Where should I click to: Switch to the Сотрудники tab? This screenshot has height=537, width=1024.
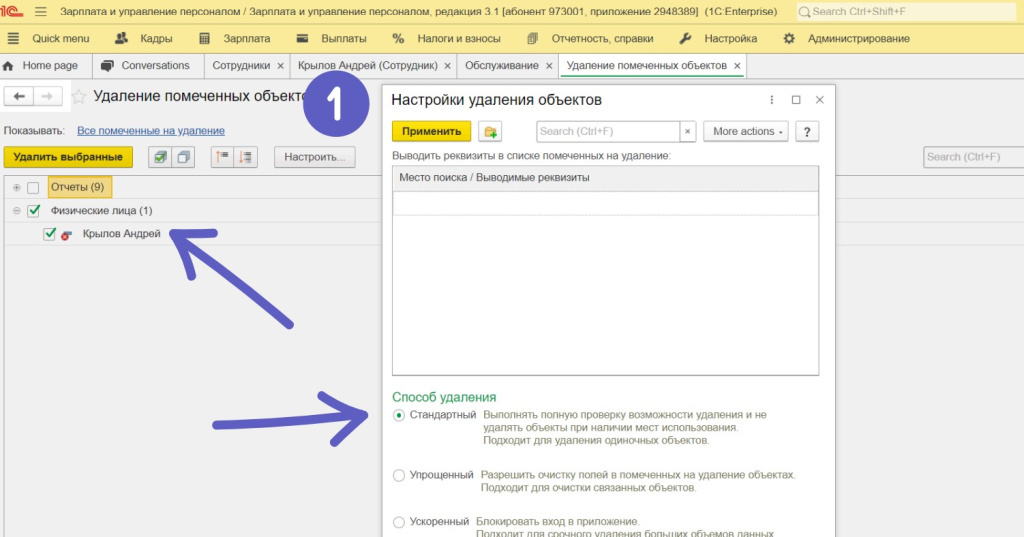(x=241, y=66)
